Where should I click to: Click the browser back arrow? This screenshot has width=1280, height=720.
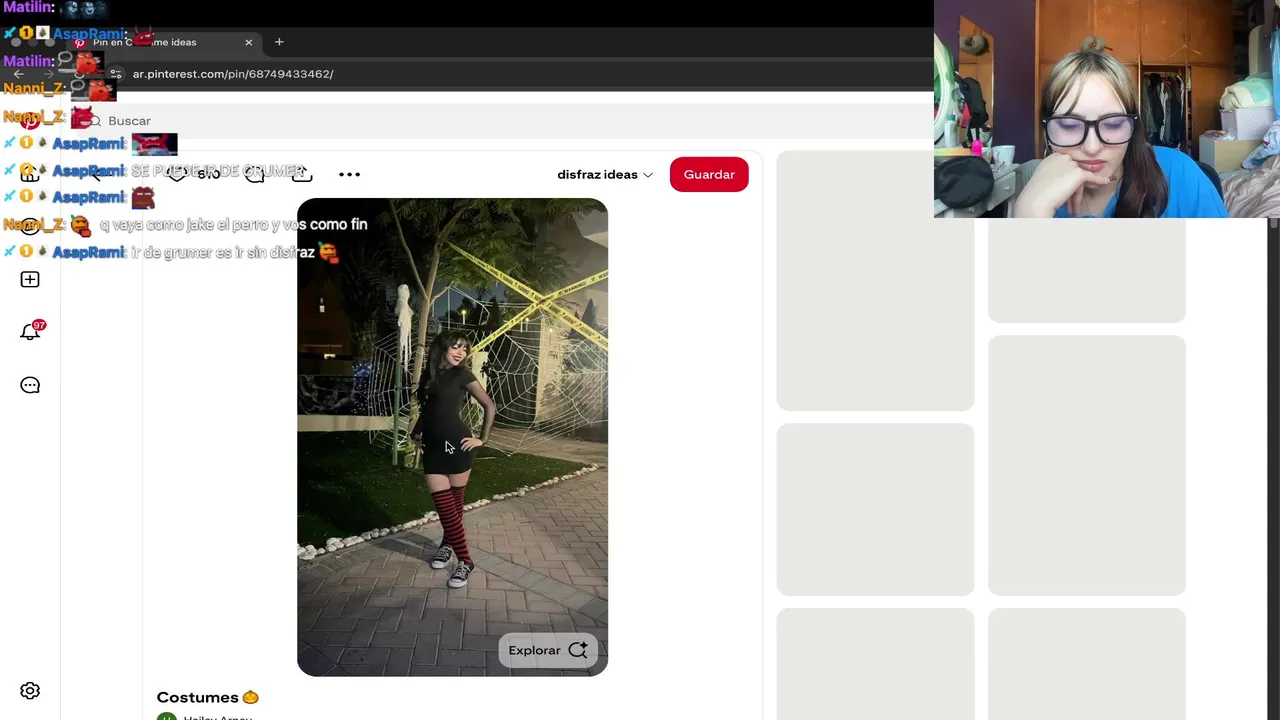[x=18, y=74]
